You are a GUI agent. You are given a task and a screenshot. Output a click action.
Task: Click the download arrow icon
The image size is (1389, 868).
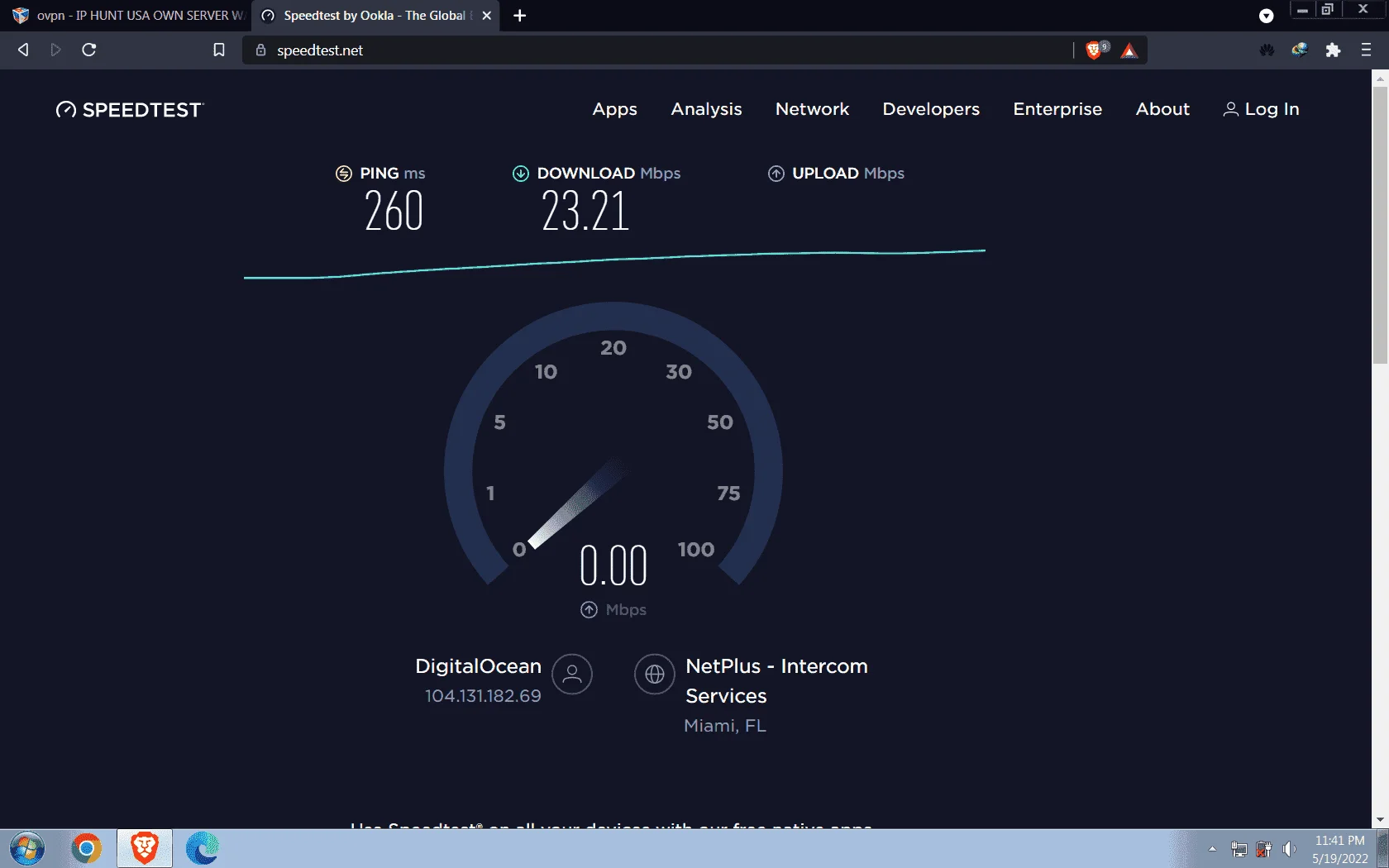coord(521,174)
